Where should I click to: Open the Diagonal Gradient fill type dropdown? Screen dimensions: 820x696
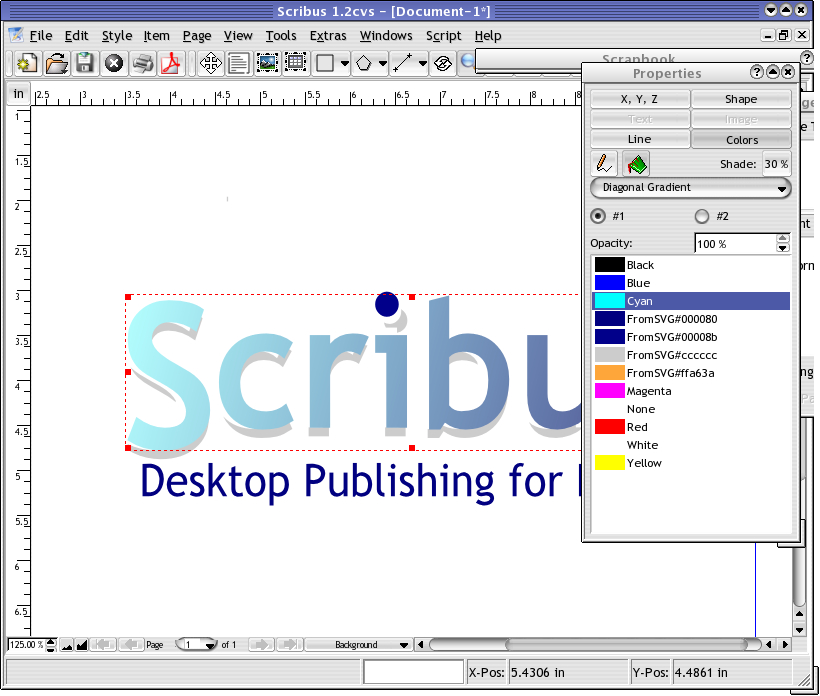[x=690, y=188]
